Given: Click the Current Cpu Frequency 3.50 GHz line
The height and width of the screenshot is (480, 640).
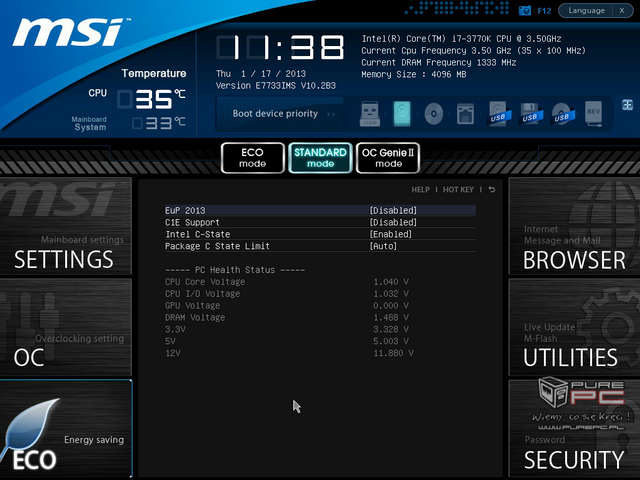Looking at the screenshot, I should coord(473,51).
